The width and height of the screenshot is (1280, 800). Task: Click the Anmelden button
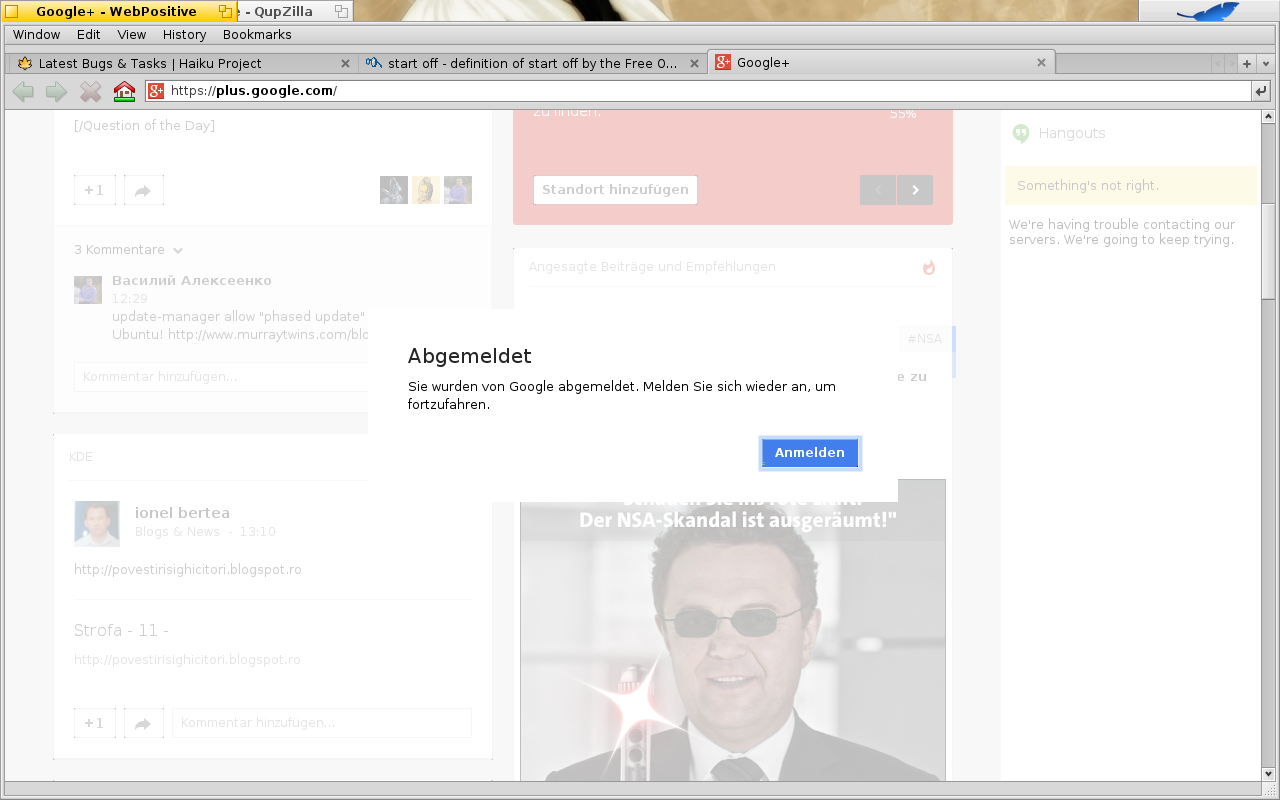point(809,453)
